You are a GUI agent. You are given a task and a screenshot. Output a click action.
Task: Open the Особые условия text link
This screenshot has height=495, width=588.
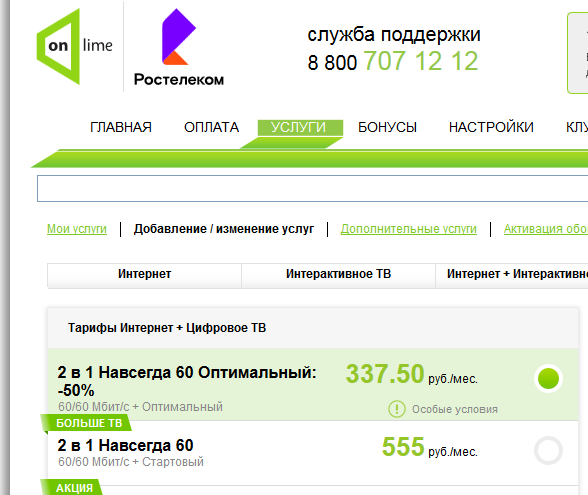[x=455, y=409]
